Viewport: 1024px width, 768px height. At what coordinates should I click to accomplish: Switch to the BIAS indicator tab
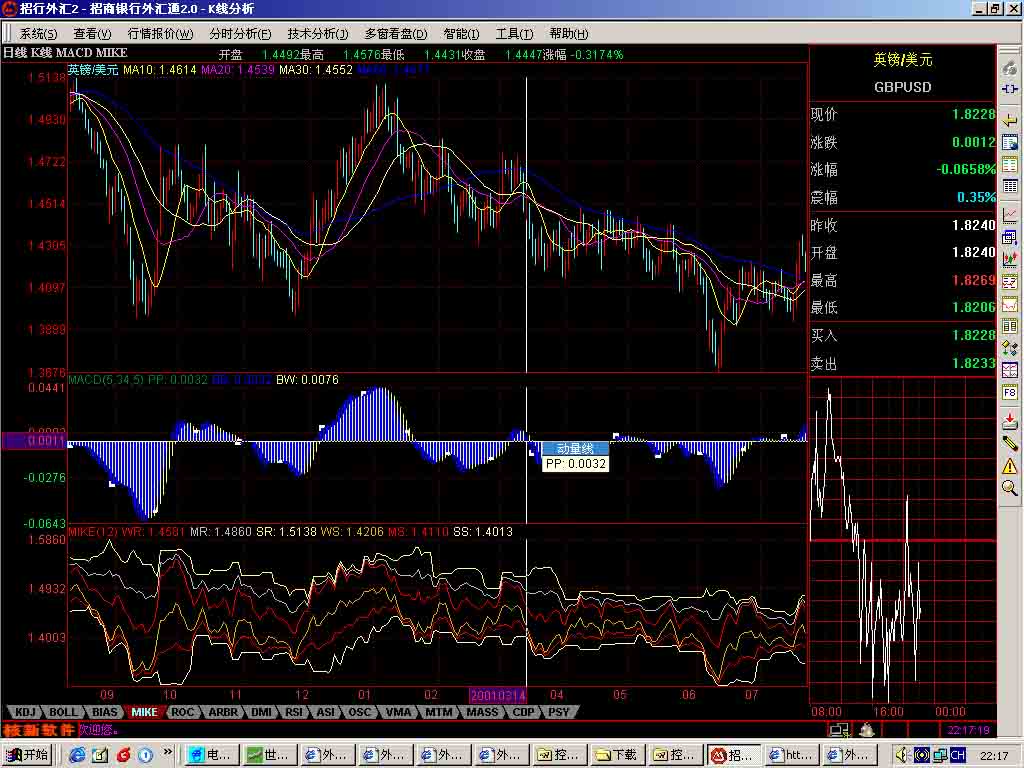click(x=104, y=712)
